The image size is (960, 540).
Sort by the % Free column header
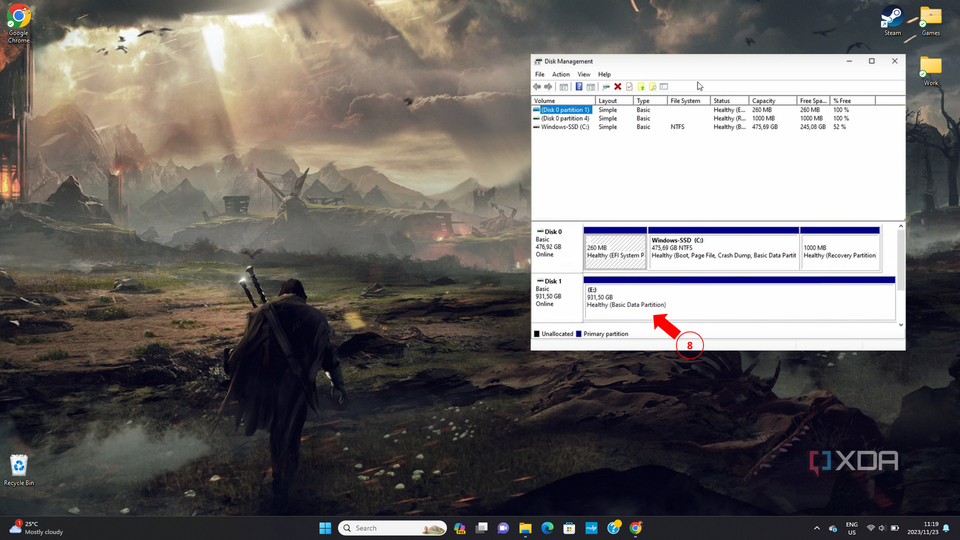[x=853, y=100]
